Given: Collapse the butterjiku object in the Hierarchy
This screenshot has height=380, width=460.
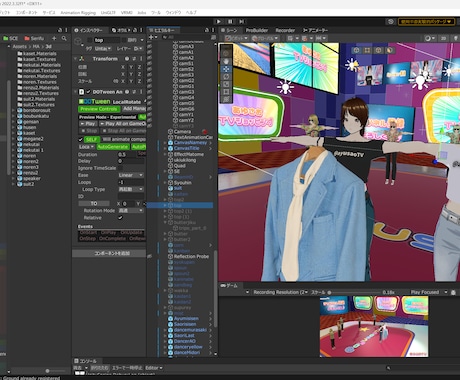Looking at the screenshot, I should pyautogui.click(x=165, y=222).
